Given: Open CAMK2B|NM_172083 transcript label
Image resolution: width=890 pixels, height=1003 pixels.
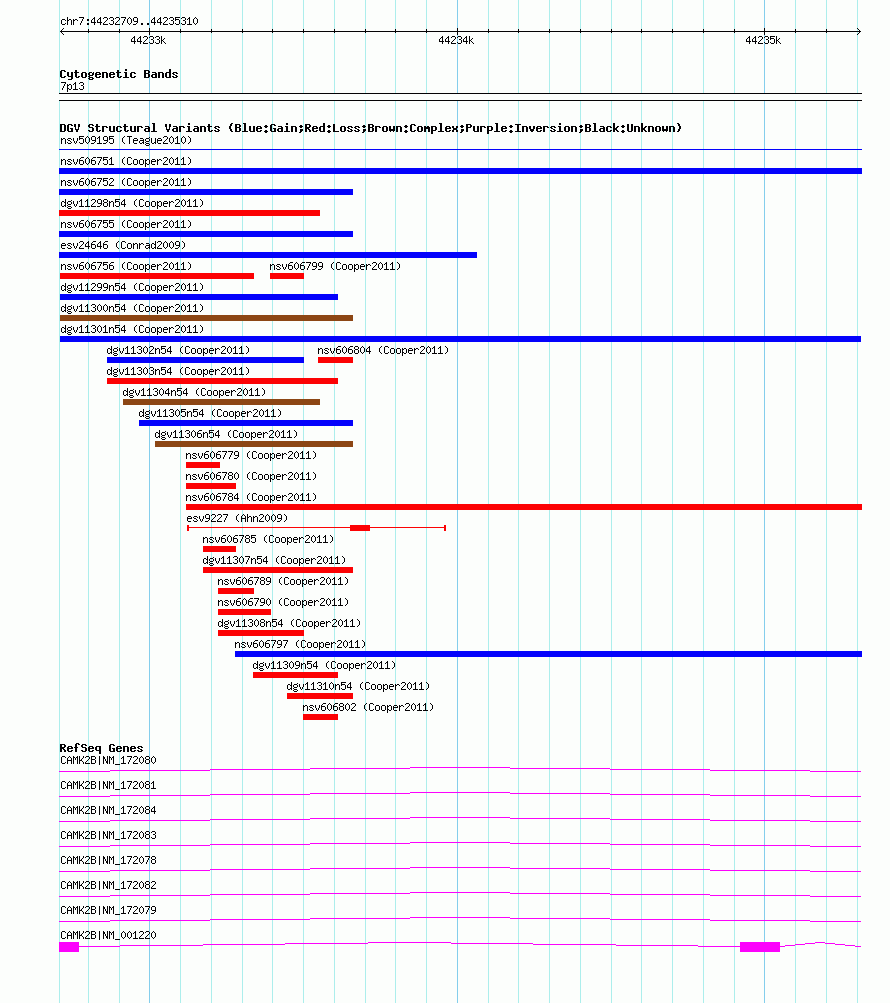Looking at the screenshot, I should (108, 835).
